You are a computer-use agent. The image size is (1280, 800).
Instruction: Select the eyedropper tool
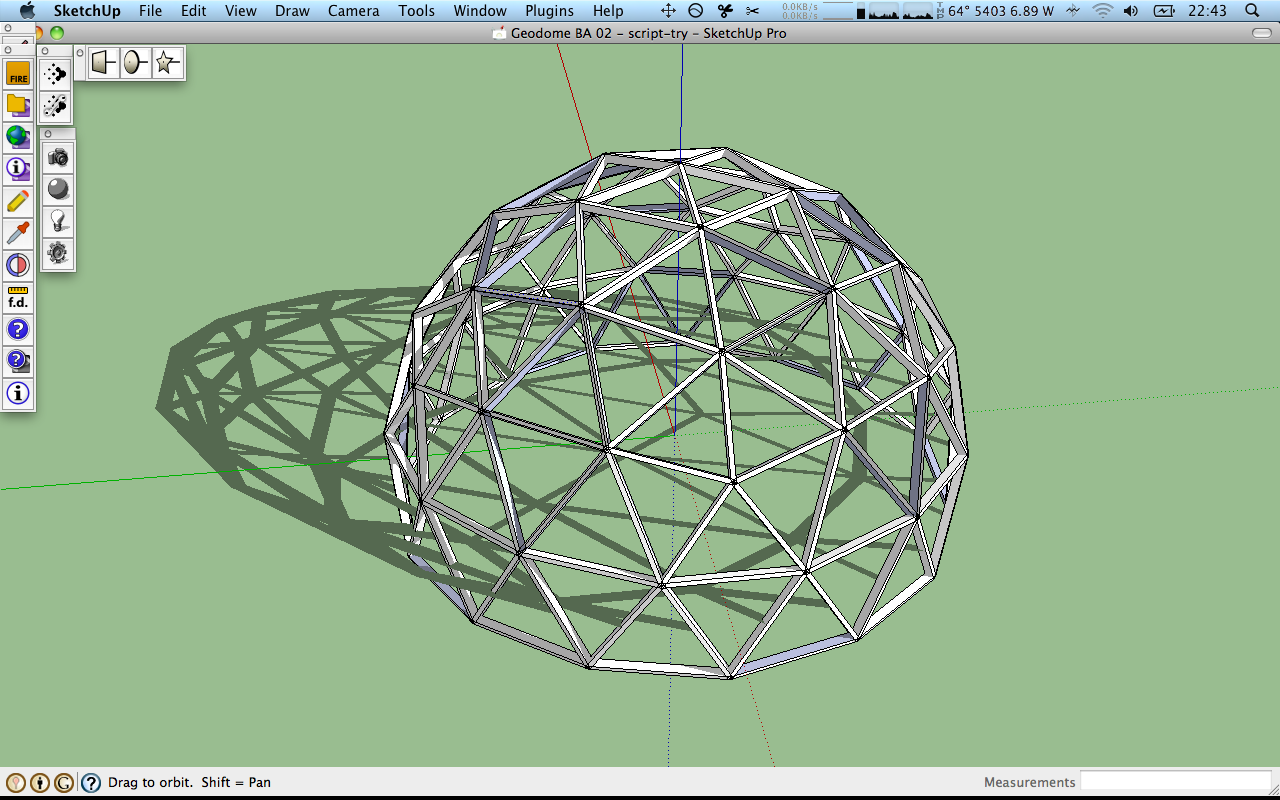tap(18, 233)
